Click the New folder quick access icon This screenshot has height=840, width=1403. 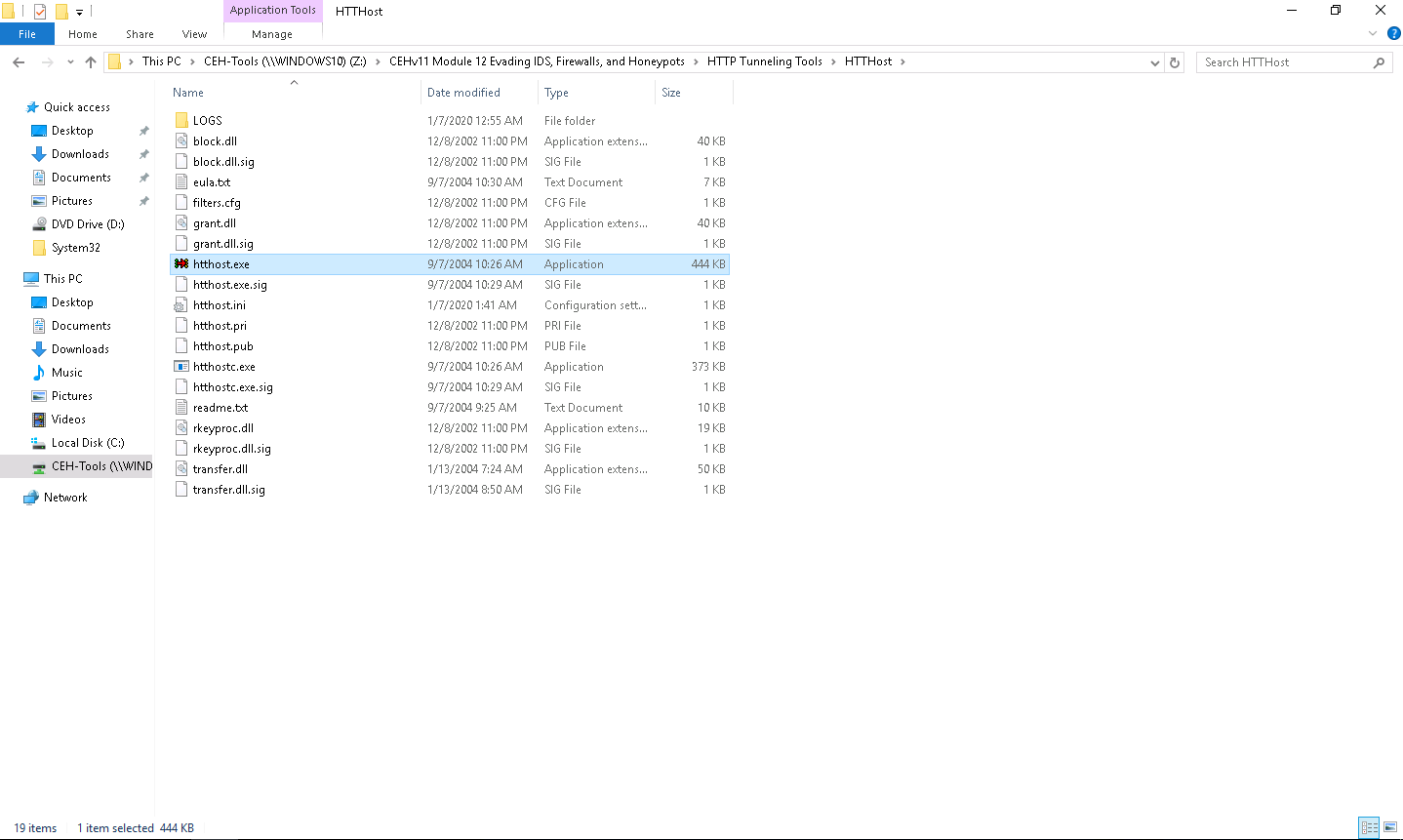click(x=61, y=12)
